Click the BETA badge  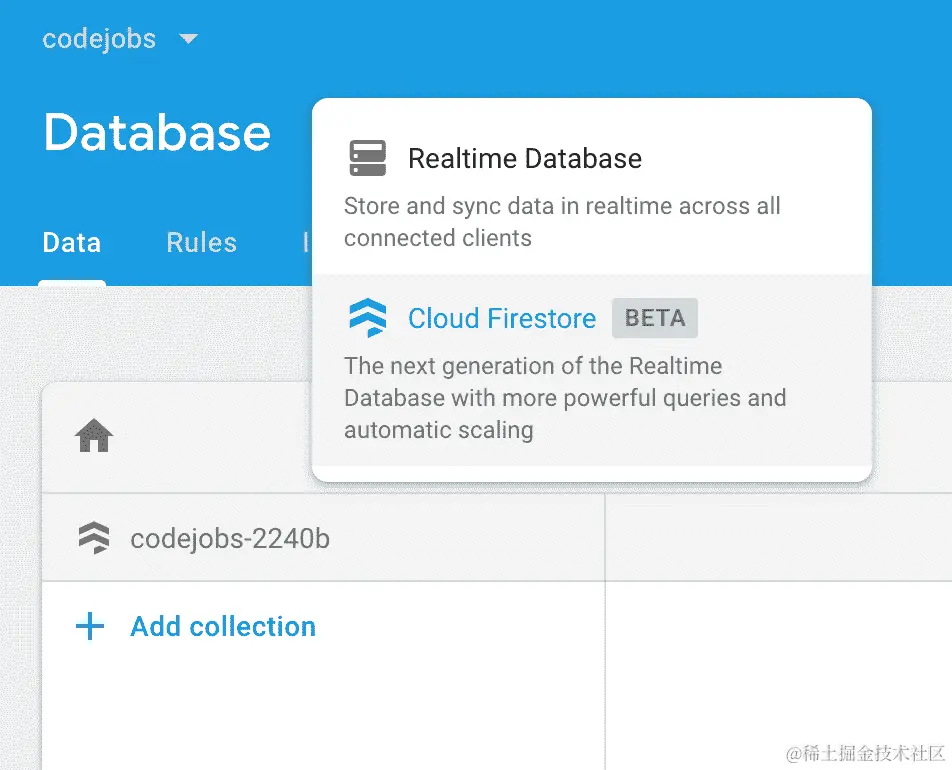(x=654, y=318)
